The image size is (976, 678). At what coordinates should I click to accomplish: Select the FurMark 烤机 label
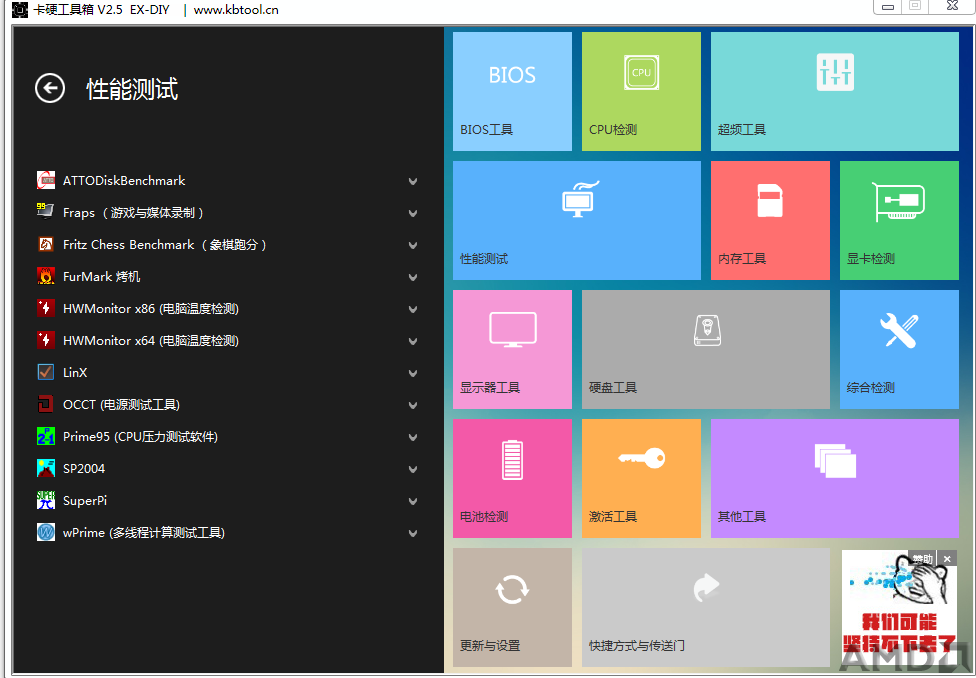[x=101, y=276]
